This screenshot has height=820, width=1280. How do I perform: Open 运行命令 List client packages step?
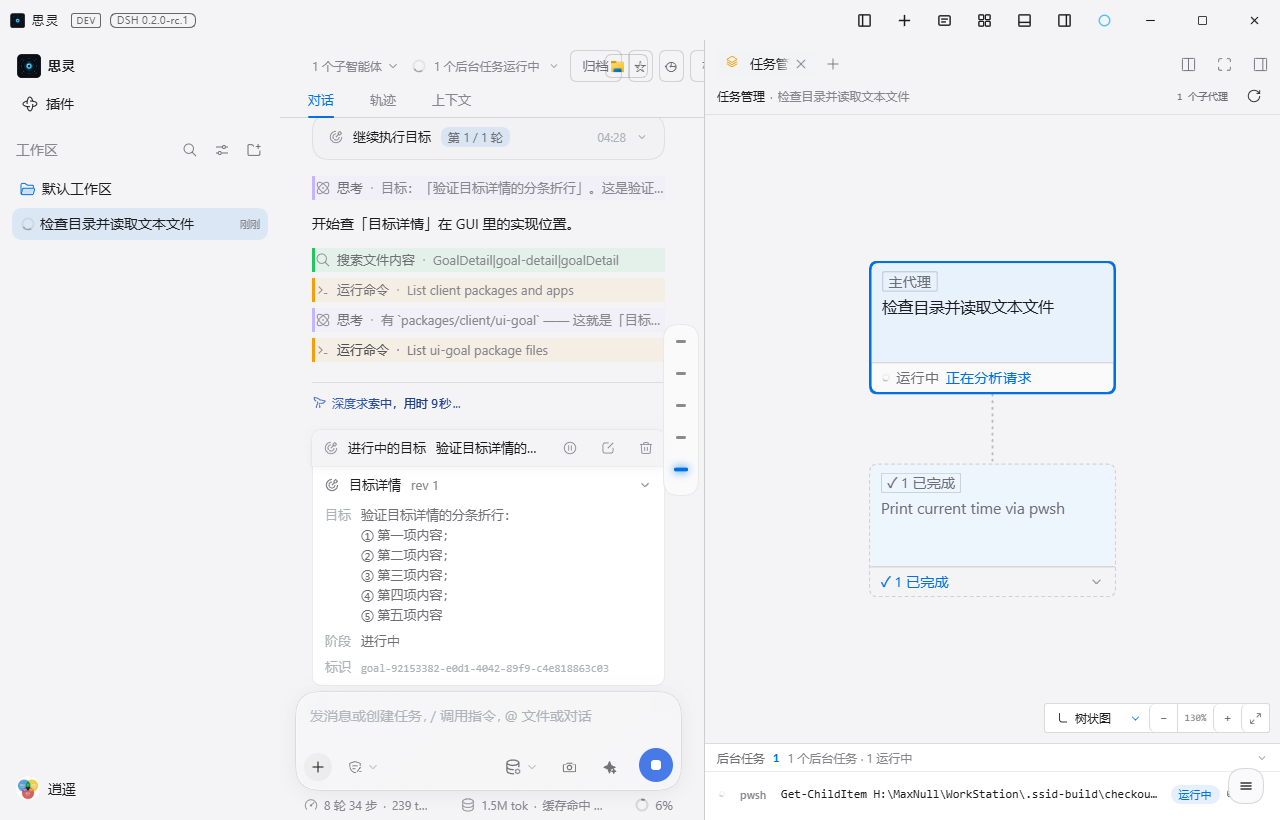pyautogui.click(x=488, y=290)
